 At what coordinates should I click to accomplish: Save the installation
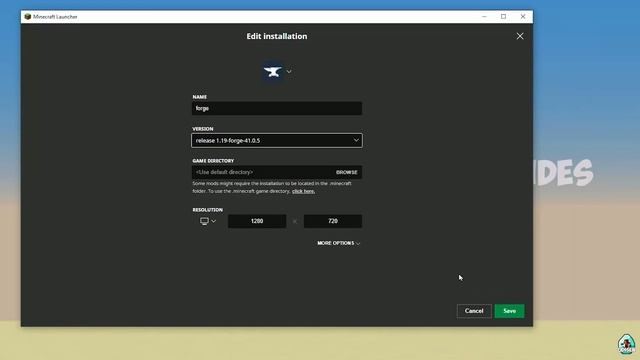pyautogui.click(x=509, y=311)
